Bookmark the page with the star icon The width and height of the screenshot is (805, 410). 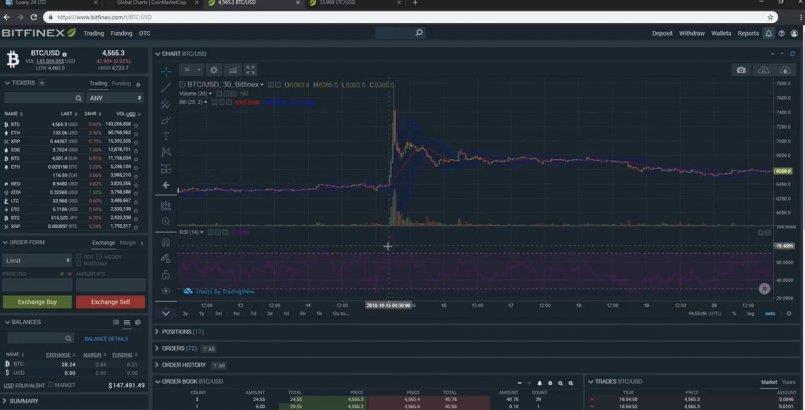tap(770, 17)
